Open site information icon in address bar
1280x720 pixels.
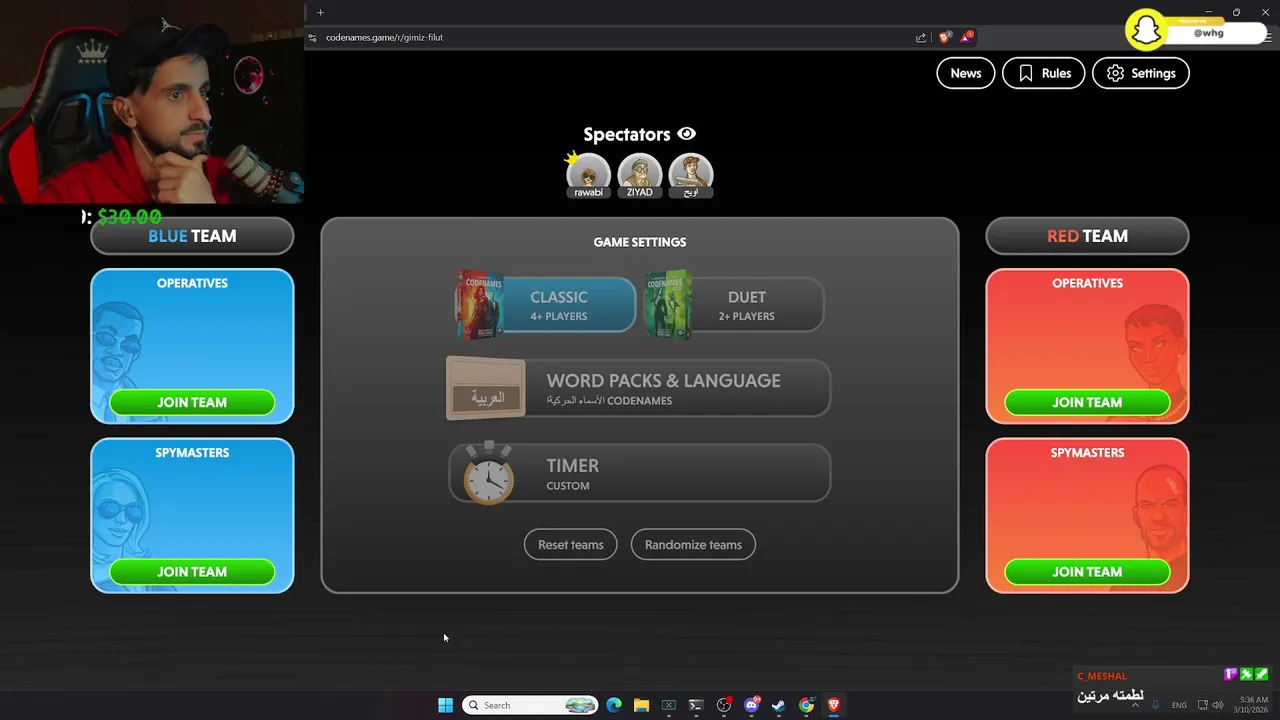tap(313, 37)
